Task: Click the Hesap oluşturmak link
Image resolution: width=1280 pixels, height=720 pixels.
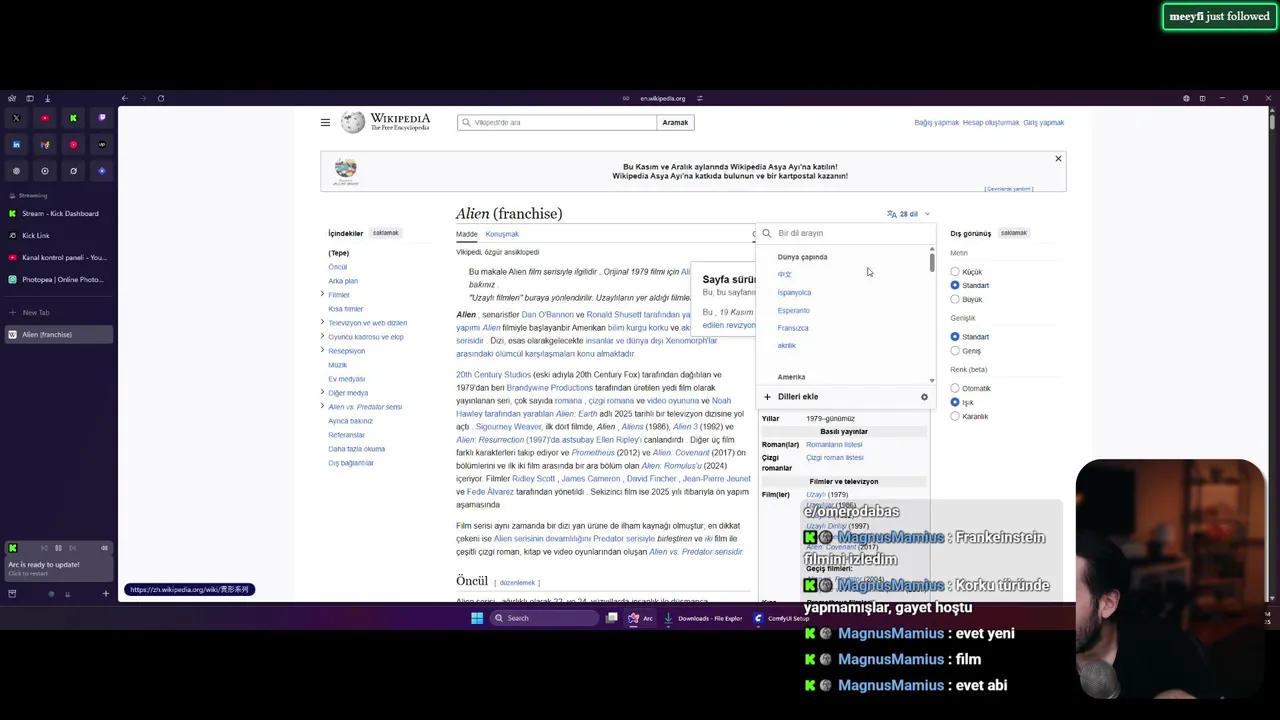Action: [991, 123]
